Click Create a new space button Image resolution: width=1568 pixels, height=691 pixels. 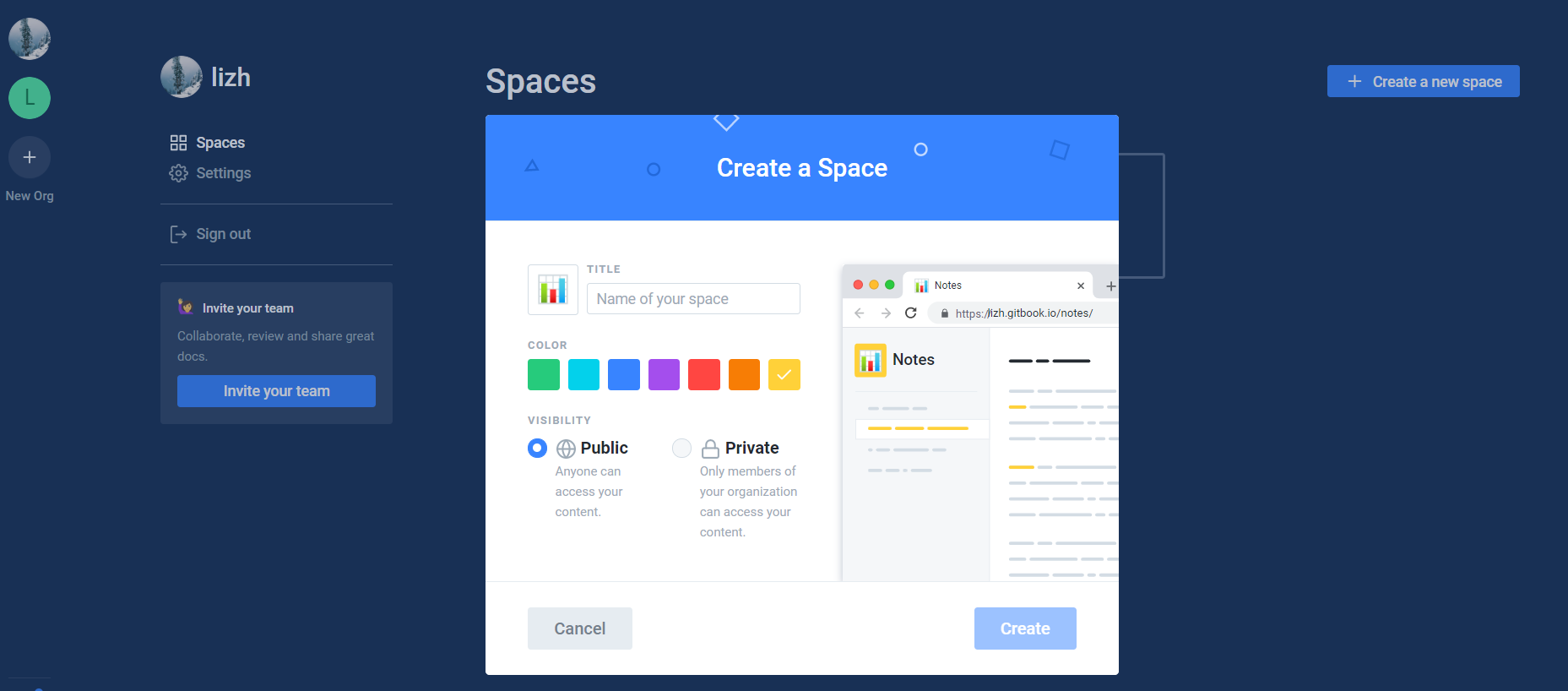click(x=1423, y=82)
